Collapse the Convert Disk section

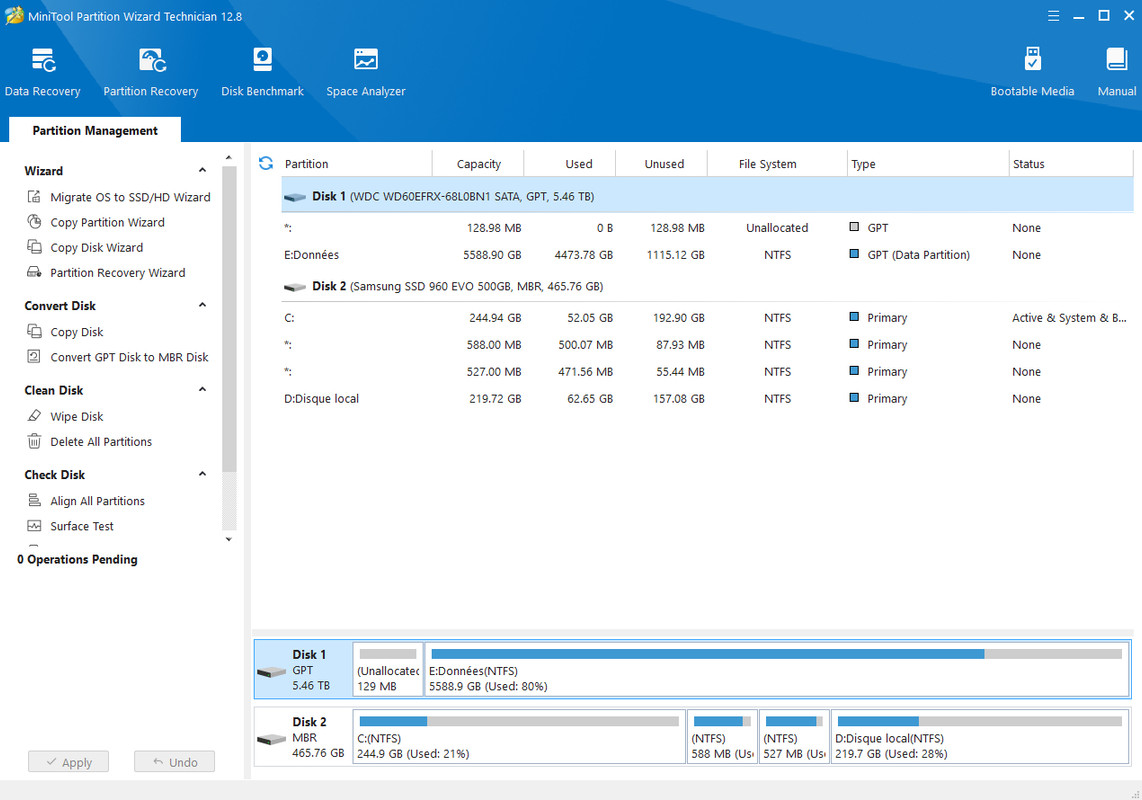[202, 305]
